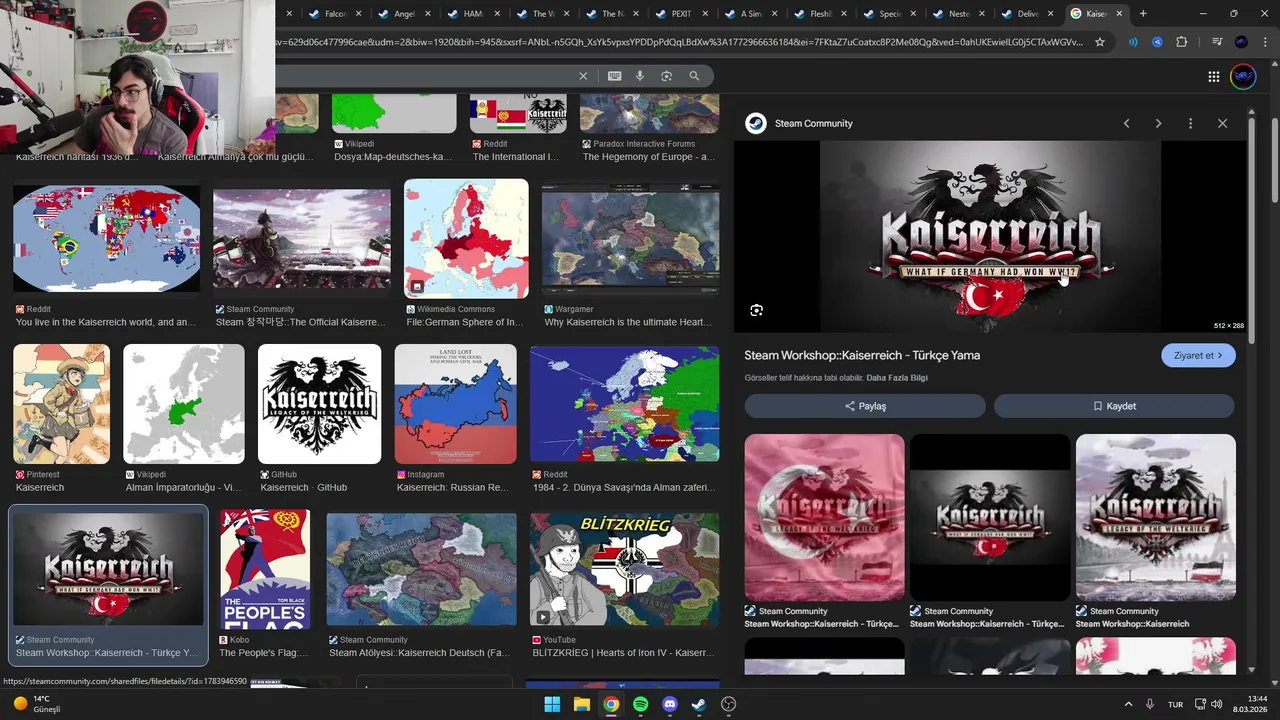Close the active Kaiser tab
The image size is (1280, 720).
(1119, 14)
